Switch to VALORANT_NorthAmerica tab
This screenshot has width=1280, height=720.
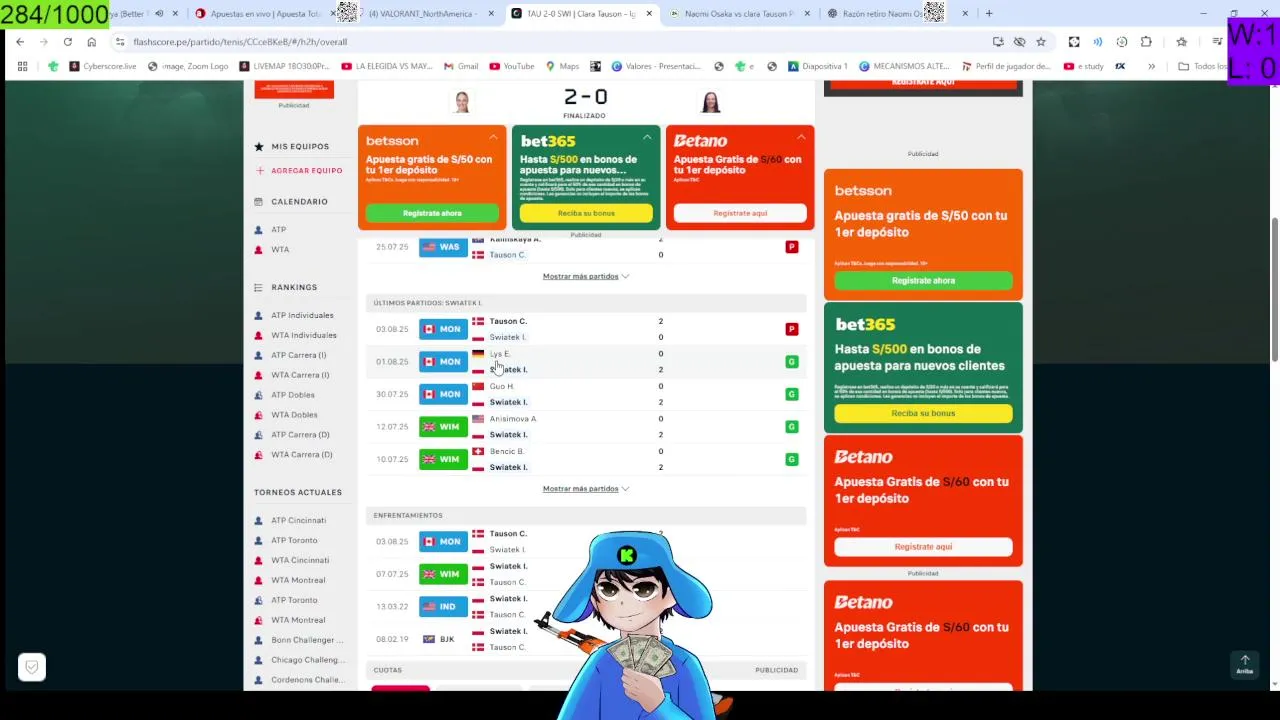pyautogui.click(x=425, y=14)
